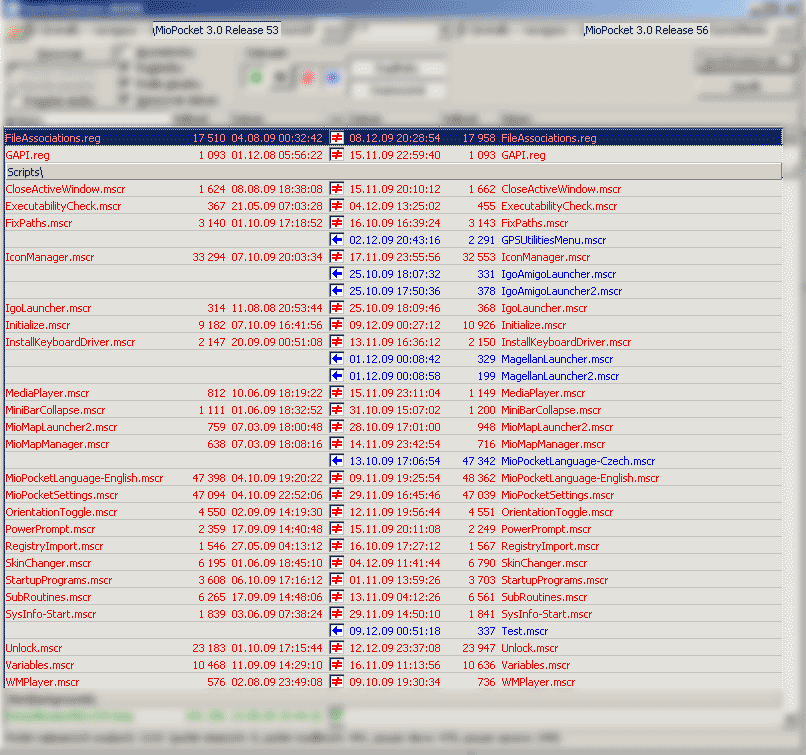This screenshot has width=806, height=755.
Task: Toggle the not-equal icon for IconManager.mscr
Action: click(337, 256)
